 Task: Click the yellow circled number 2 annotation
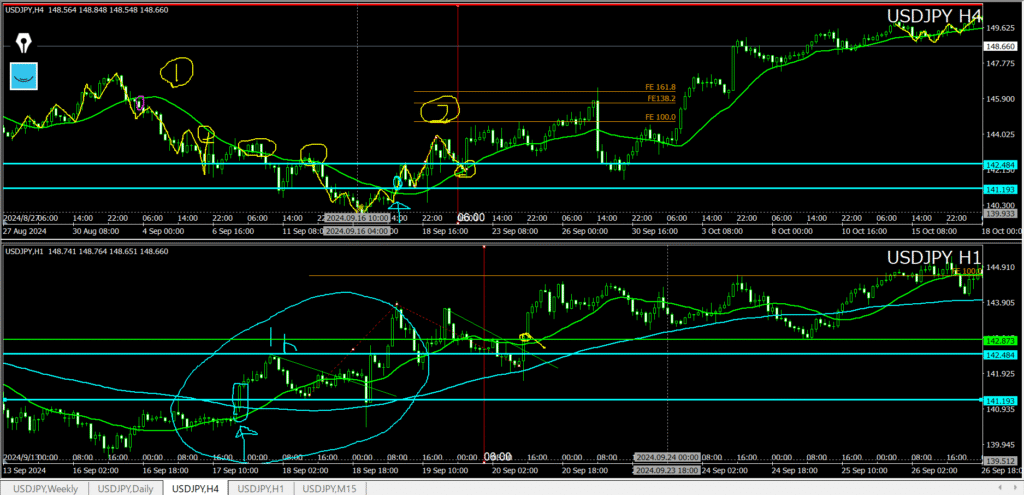point(439,109)
